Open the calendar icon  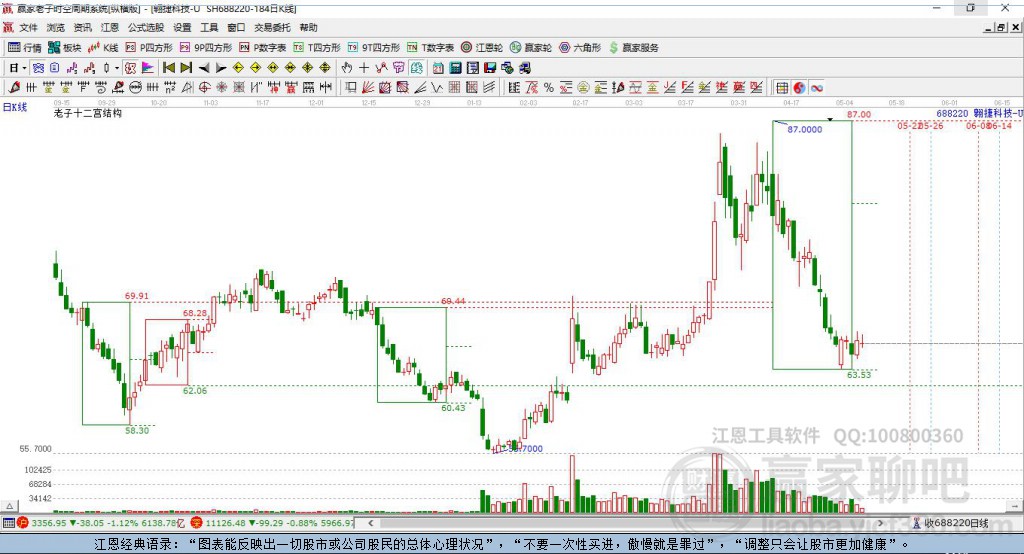pos(438,68)
